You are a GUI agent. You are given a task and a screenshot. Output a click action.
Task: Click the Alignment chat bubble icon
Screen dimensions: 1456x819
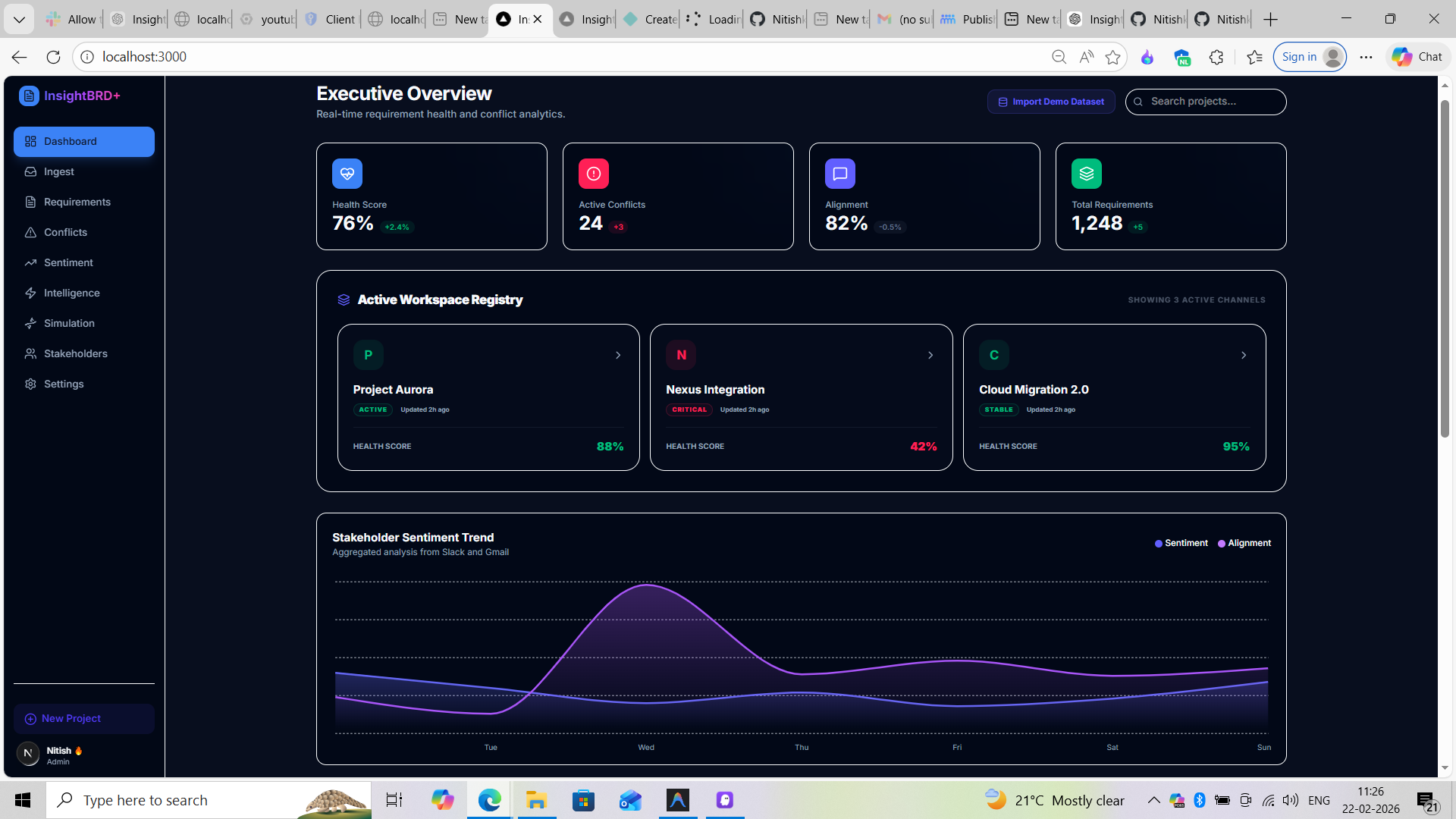tap(839, 173)
